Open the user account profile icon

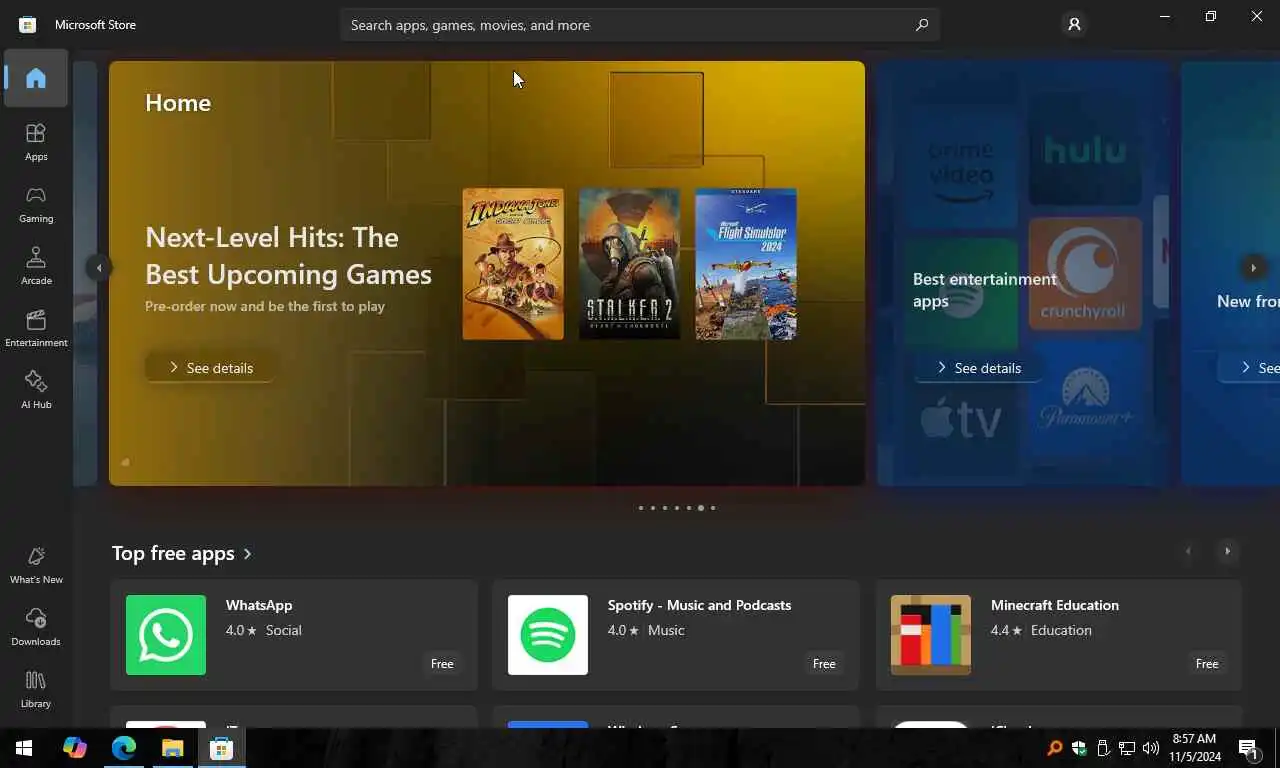click(x=1074, y=24)
